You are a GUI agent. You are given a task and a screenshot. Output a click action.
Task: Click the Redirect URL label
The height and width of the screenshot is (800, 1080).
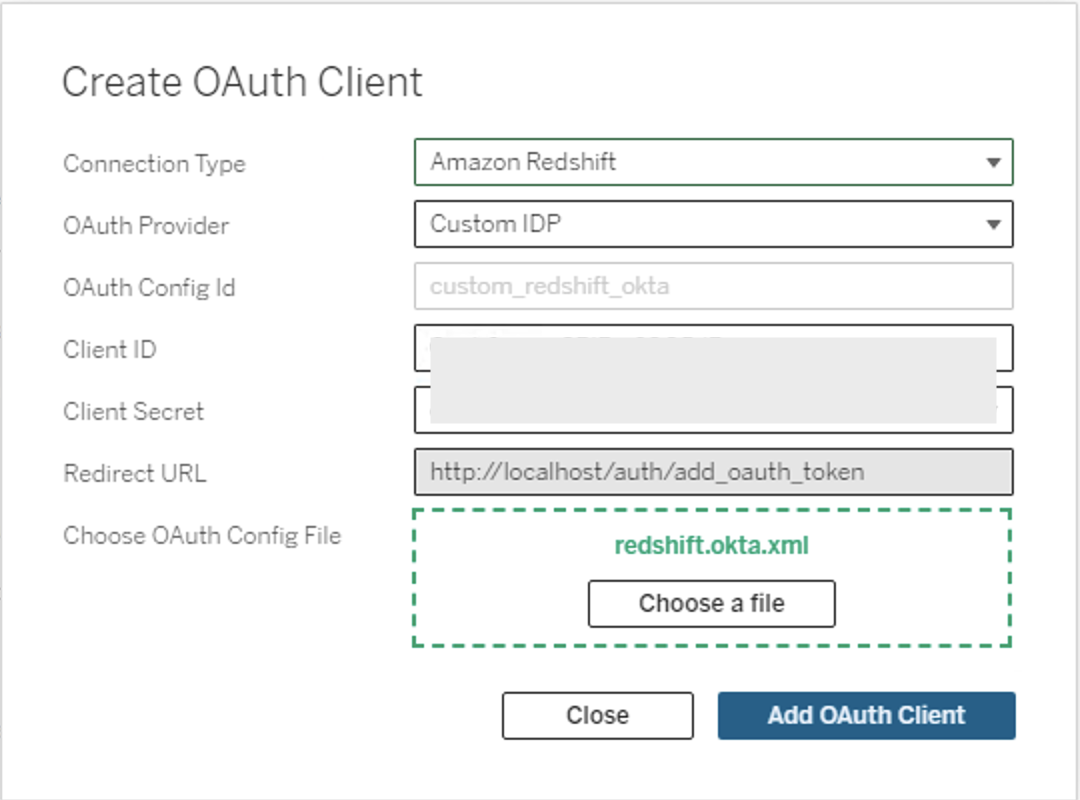[x=135, y=473]
